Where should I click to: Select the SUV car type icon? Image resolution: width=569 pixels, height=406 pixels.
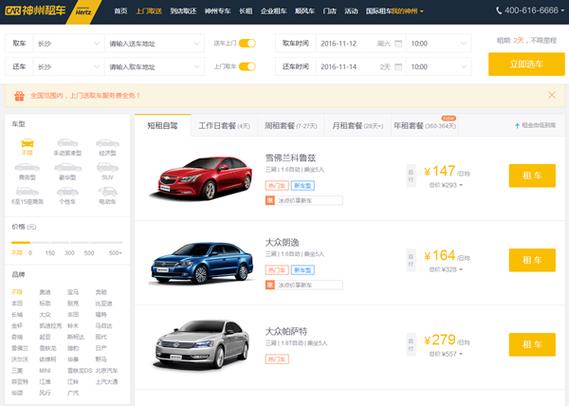click(x=107, y=167)
